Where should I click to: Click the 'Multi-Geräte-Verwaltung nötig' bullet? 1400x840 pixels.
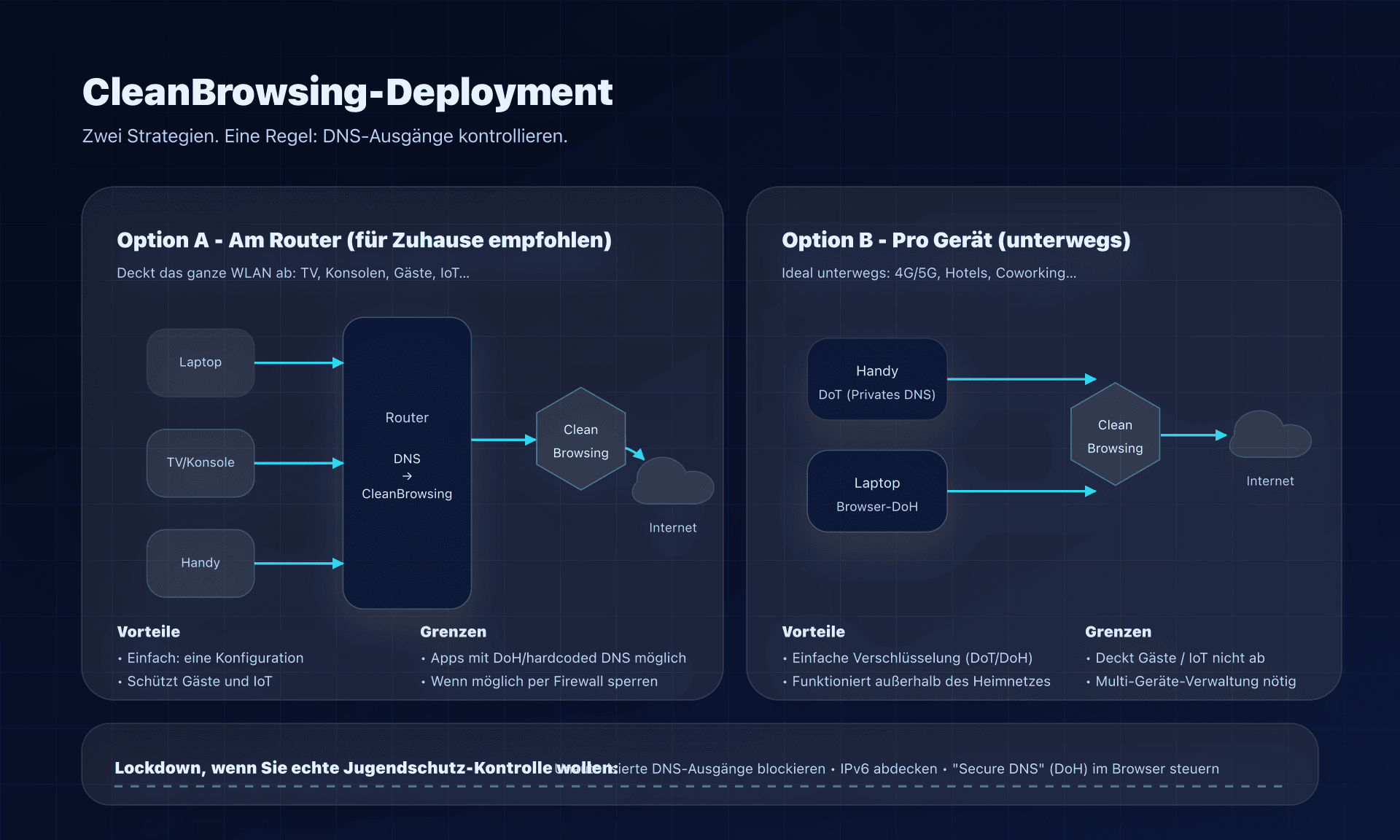click(1195, 681)
